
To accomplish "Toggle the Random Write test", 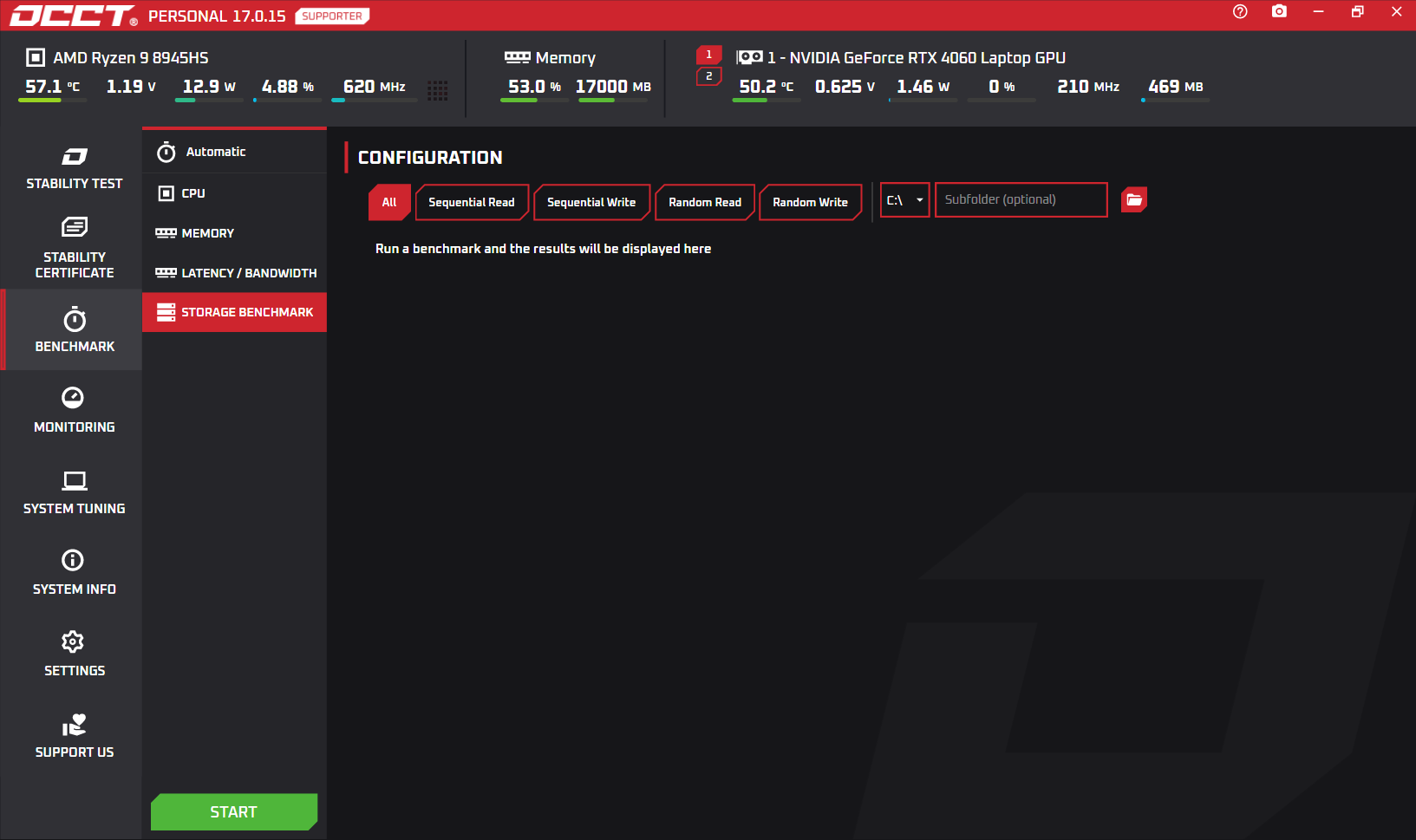I will [x=810, y=202].
